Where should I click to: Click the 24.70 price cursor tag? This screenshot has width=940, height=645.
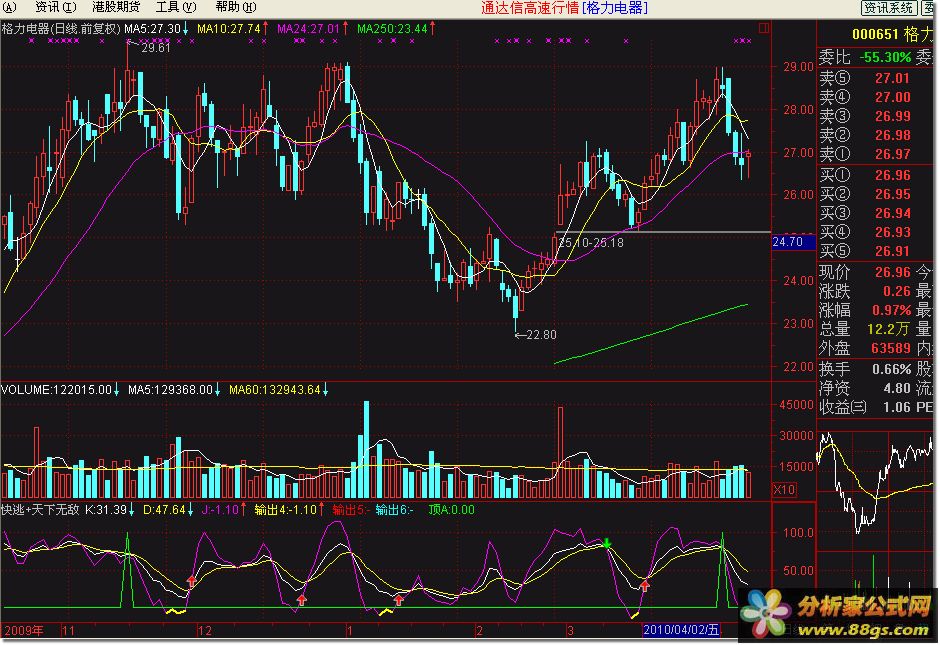(x=793, y=242)
